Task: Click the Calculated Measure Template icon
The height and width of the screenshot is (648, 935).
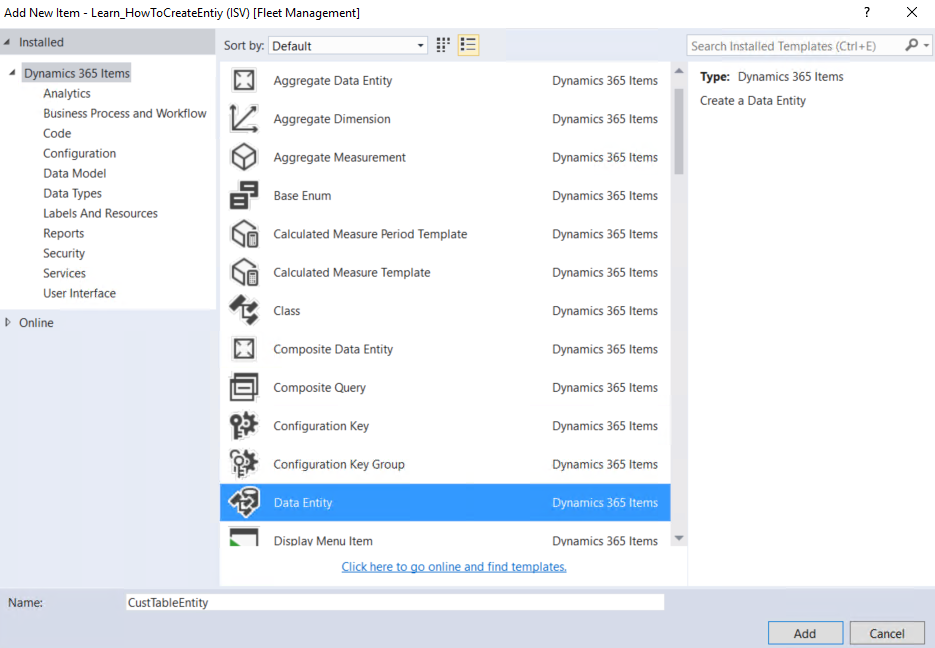Action: [x=244, y=272]
